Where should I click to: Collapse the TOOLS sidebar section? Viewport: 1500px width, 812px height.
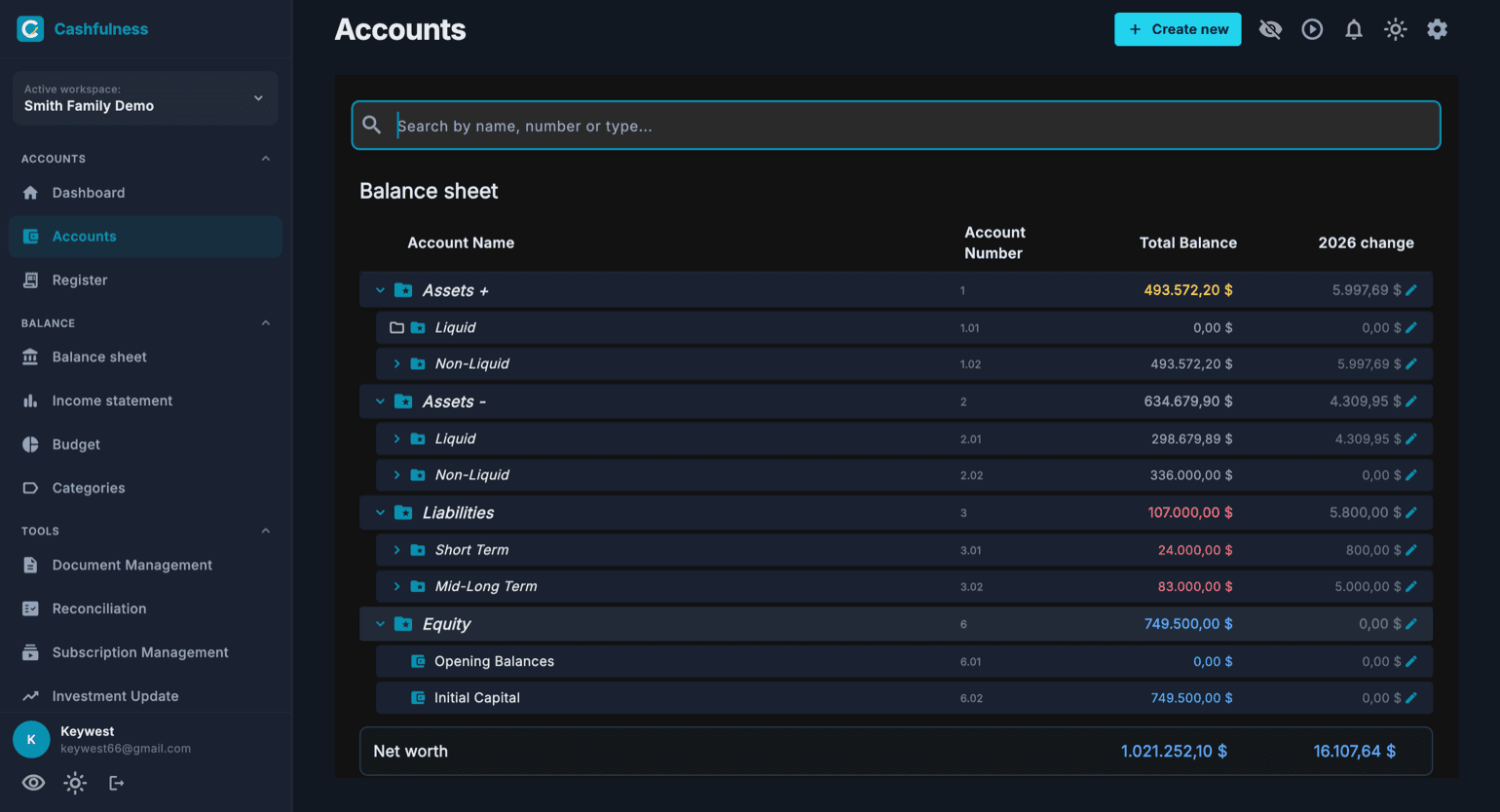266,531
